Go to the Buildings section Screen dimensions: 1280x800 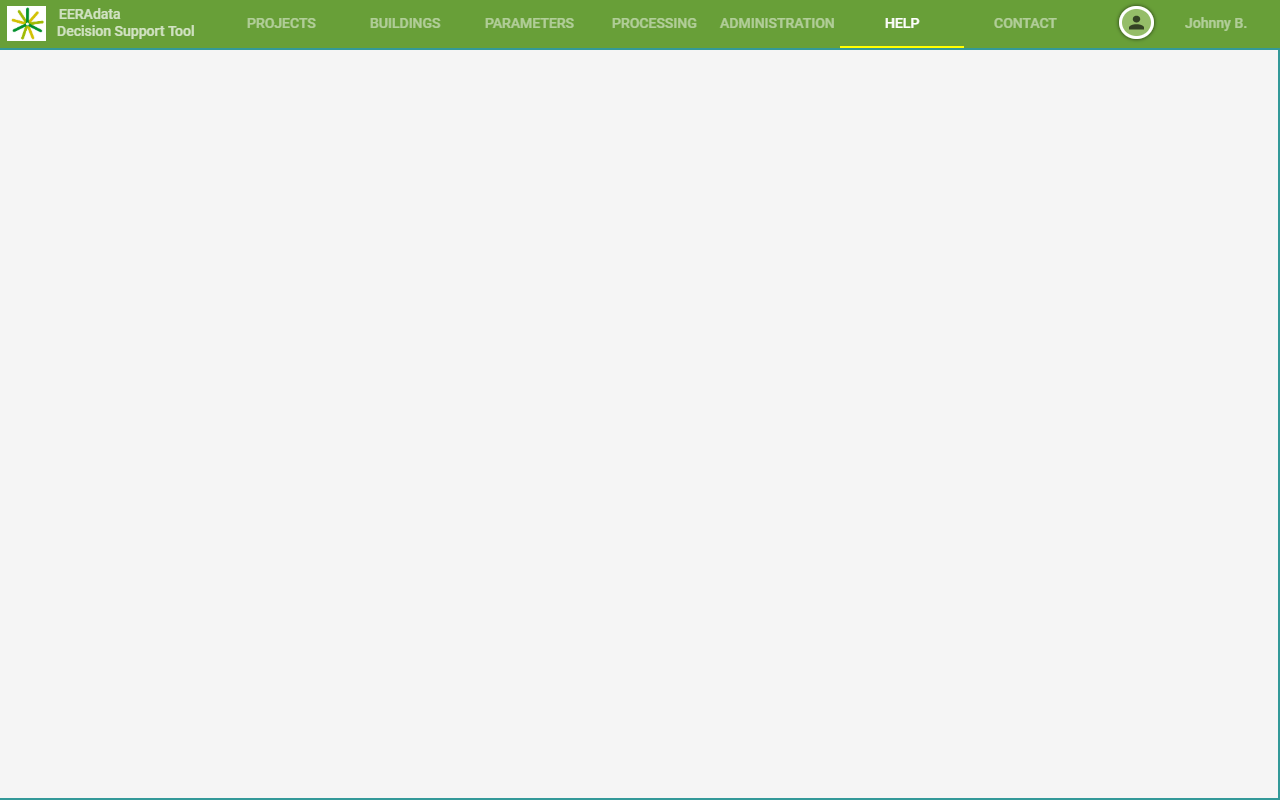405,23
